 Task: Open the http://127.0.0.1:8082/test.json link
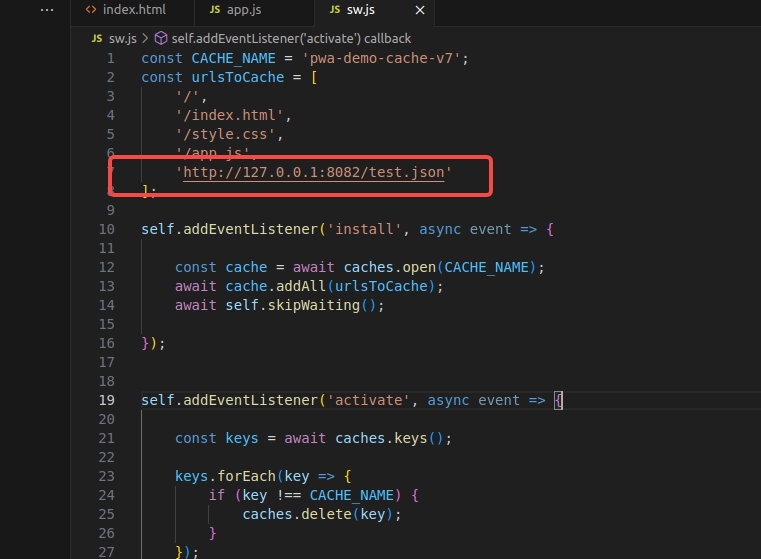(313, 172)
